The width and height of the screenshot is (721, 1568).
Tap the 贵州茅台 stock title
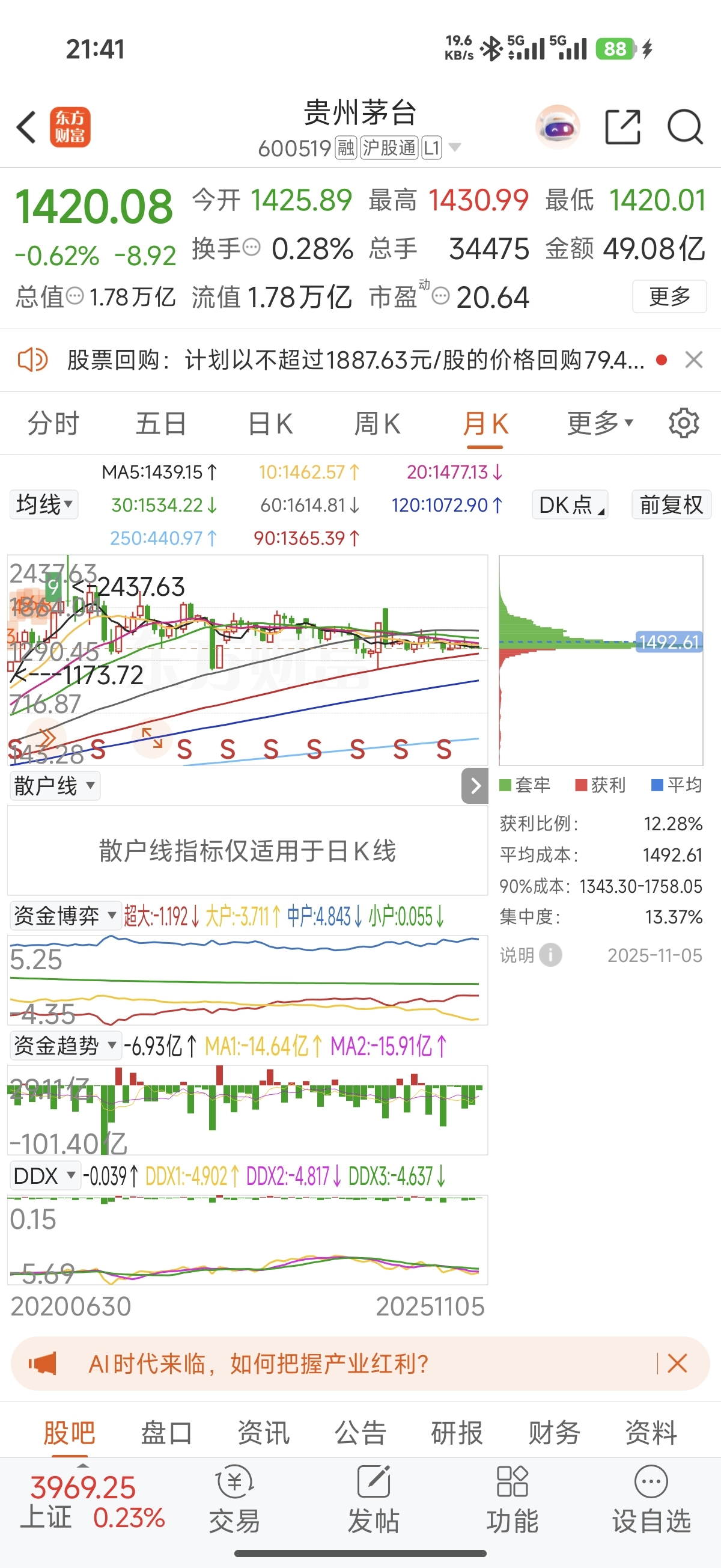[360, 112]
